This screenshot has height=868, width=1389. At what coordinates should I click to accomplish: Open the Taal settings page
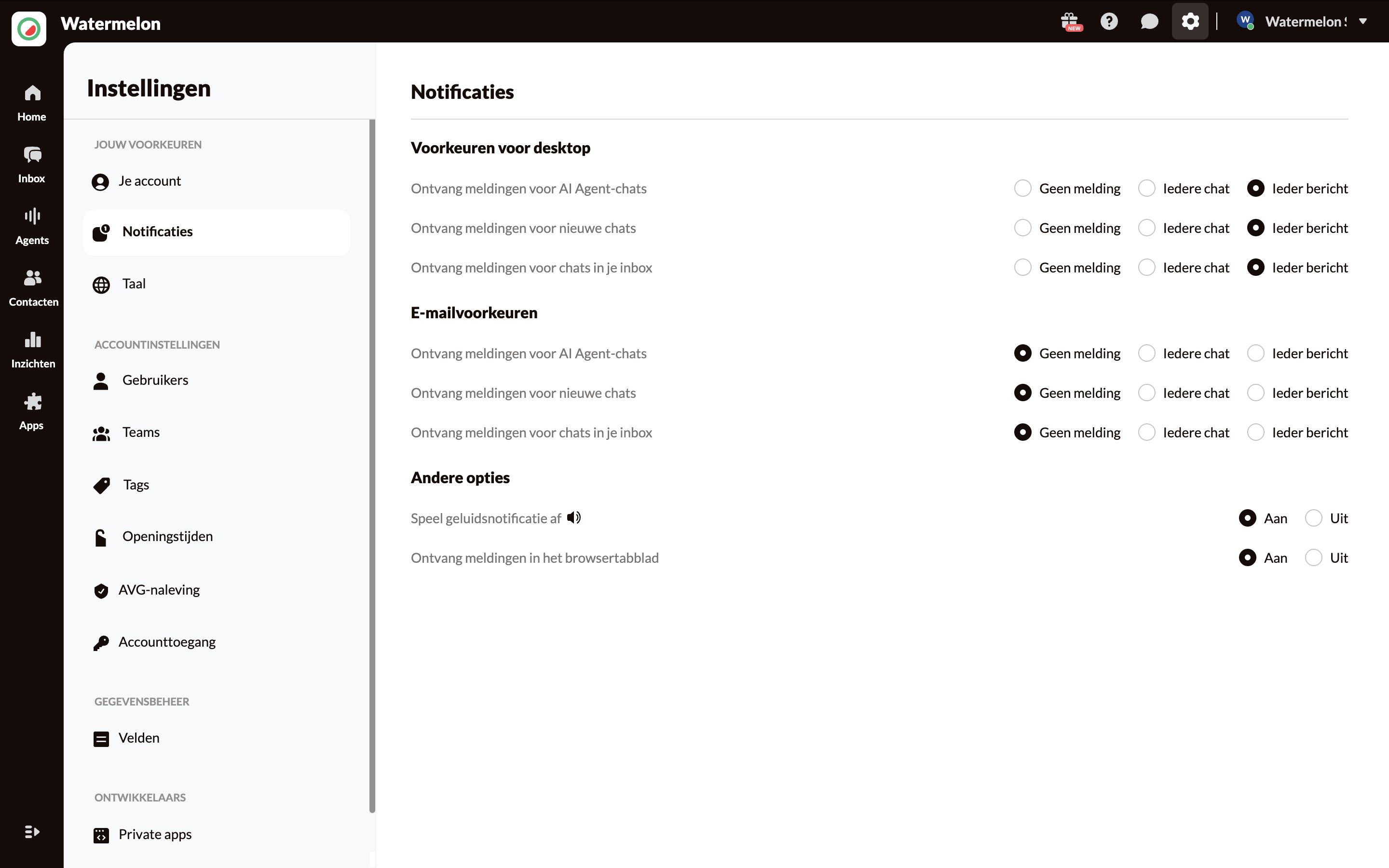[217, 284]
